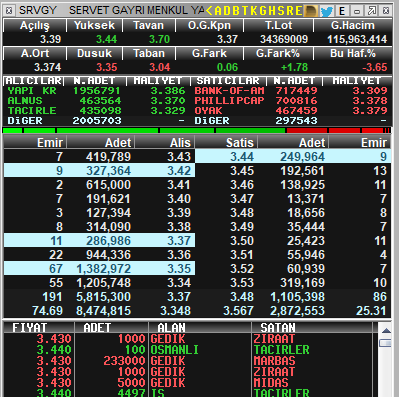Click the total ask quantity 2,872,553

[x=297, y=311]
